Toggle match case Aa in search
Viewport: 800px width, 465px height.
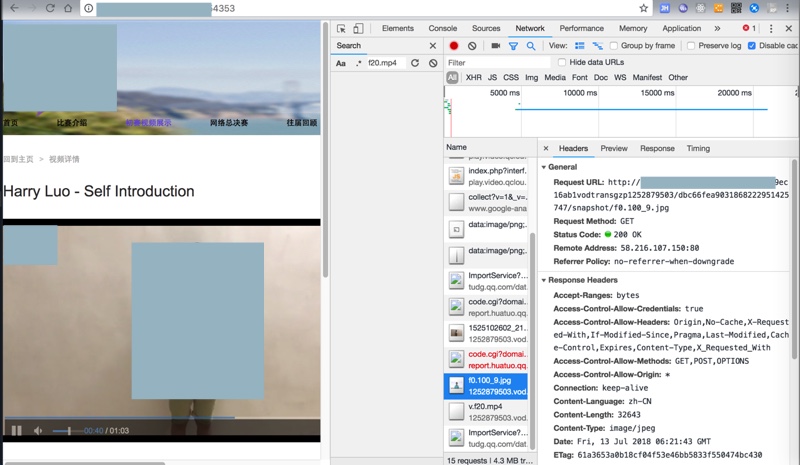pos(341,63)
